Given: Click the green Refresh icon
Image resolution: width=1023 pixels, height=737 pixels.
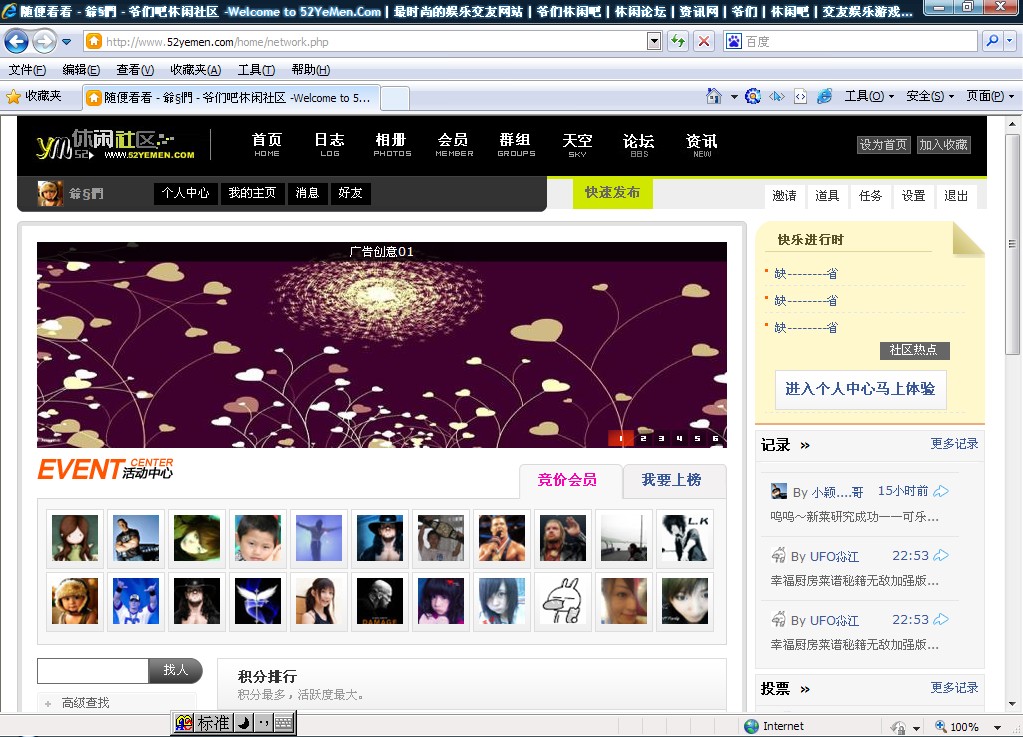Looking at the screenshot, I should tap(678, 42).
